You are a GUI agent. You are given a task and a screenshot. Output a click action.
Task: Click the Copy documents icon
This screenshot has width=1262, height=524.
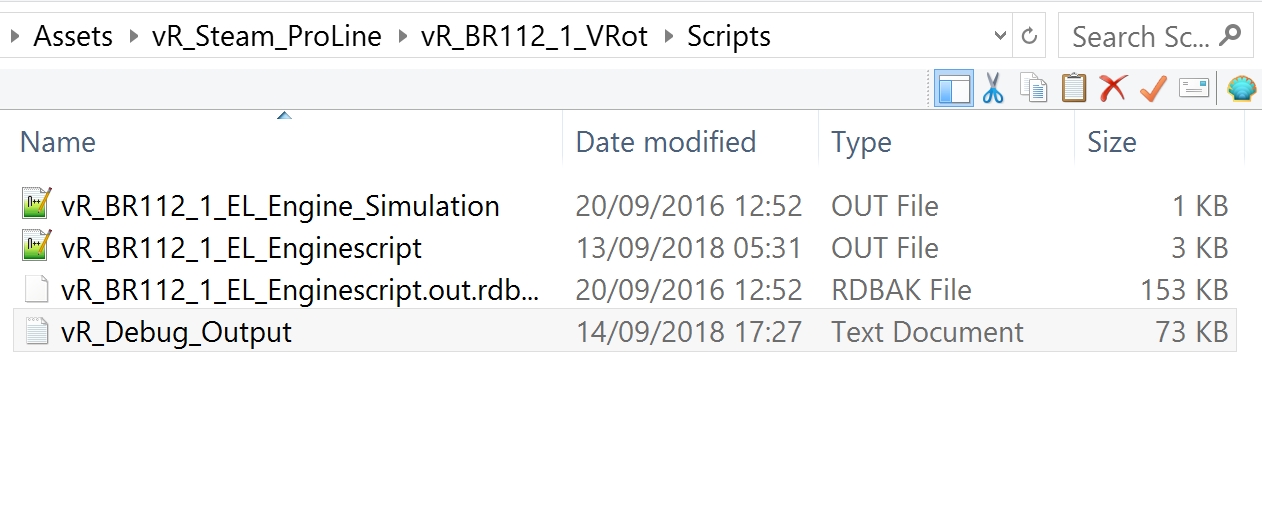click(x=1033, y=89)
